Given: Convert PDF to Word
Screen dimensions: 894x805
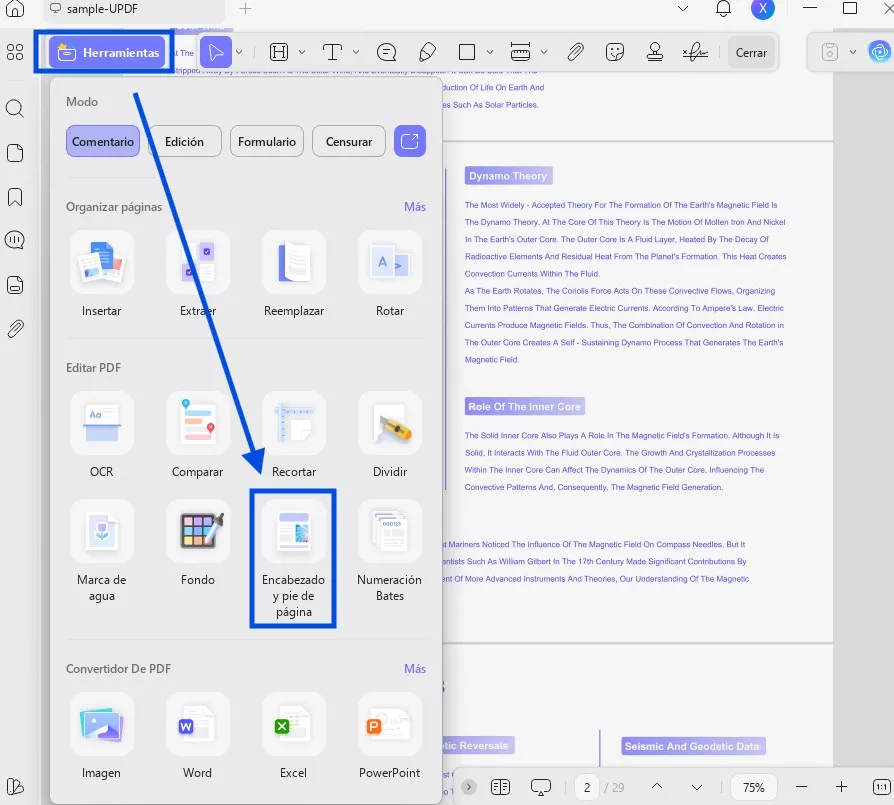Looking at the screenshot, I should tap(198, 737).
